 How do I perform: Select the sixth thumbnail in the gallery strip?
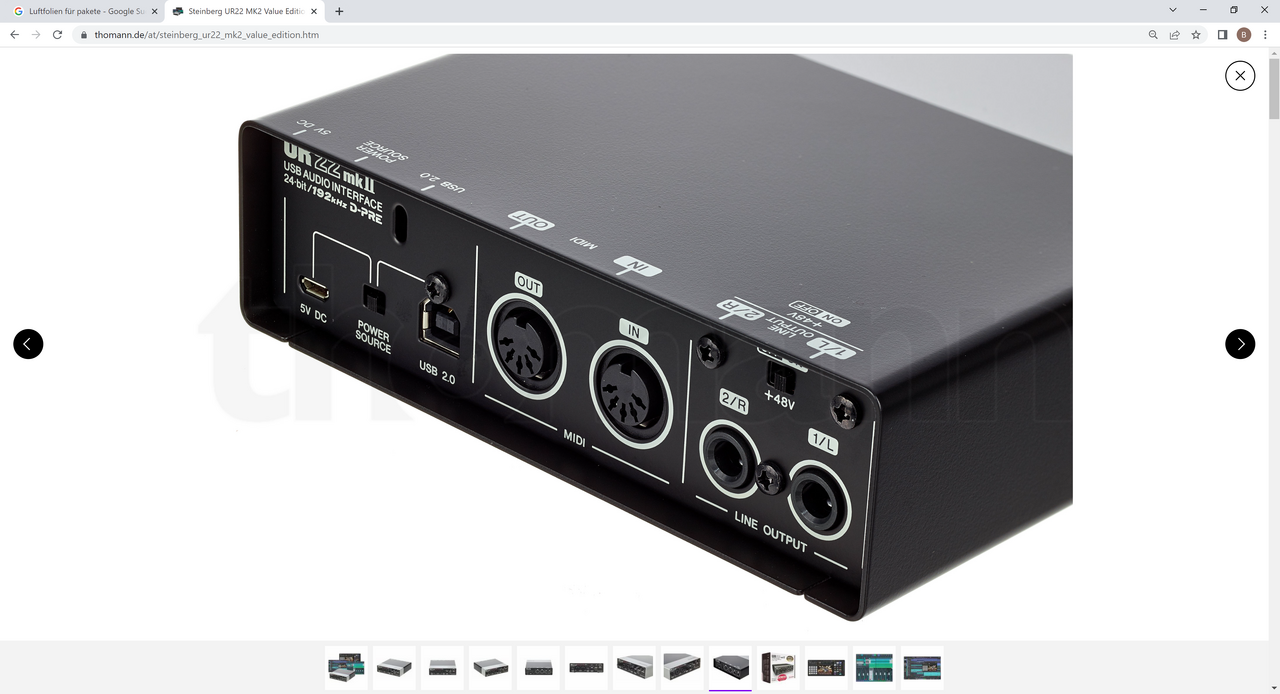pyautogui.click(x=586, y=667)
